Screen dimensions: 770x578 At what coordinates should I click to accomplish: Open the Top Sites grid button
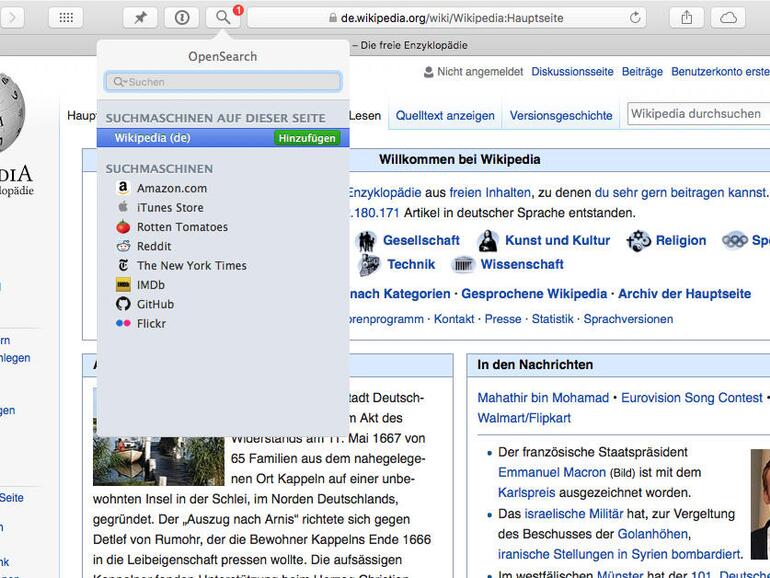[x=66, y=18]
